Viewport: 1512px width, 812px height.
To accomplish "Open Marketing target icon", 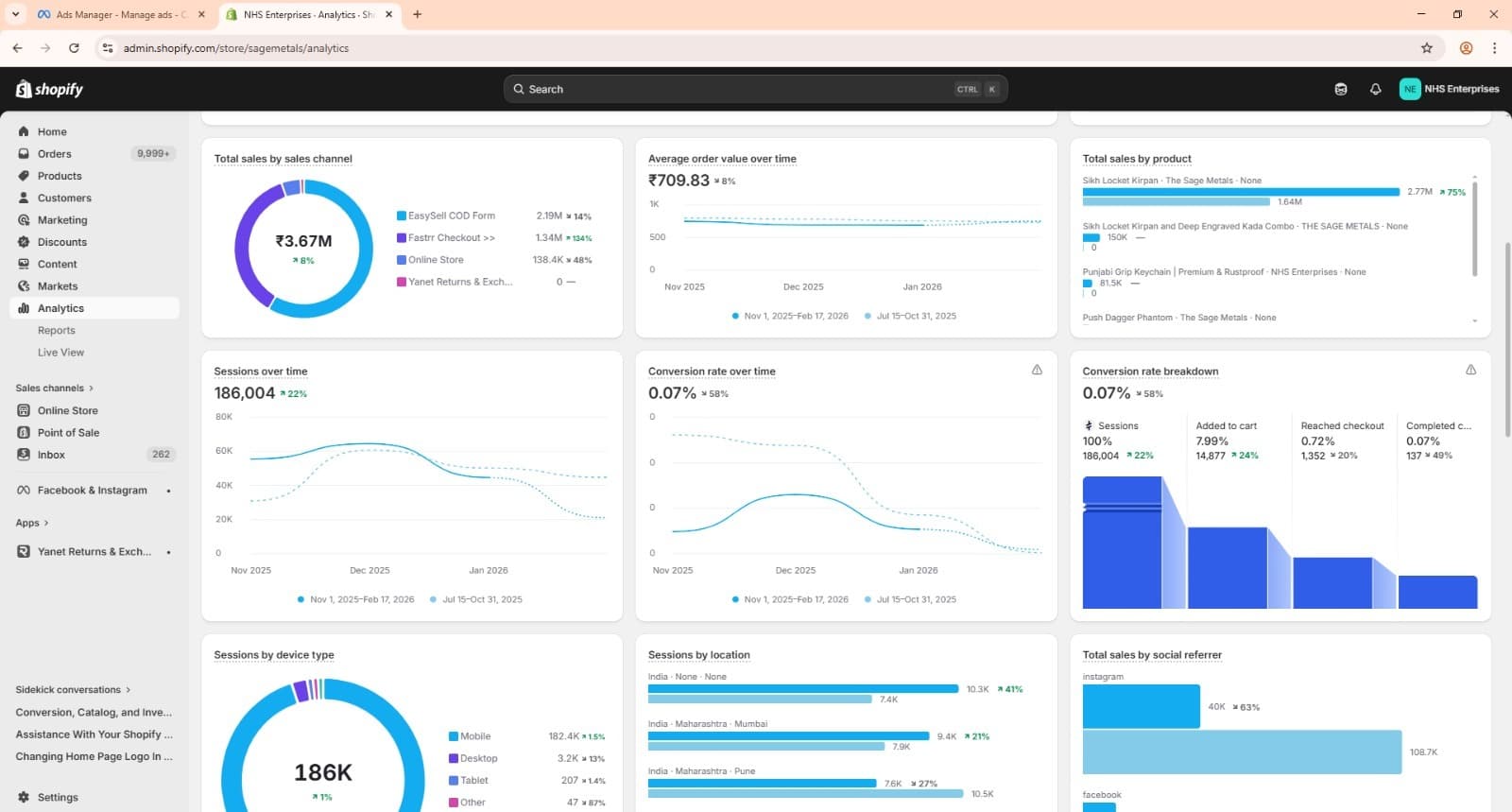I will click(24, 219).
